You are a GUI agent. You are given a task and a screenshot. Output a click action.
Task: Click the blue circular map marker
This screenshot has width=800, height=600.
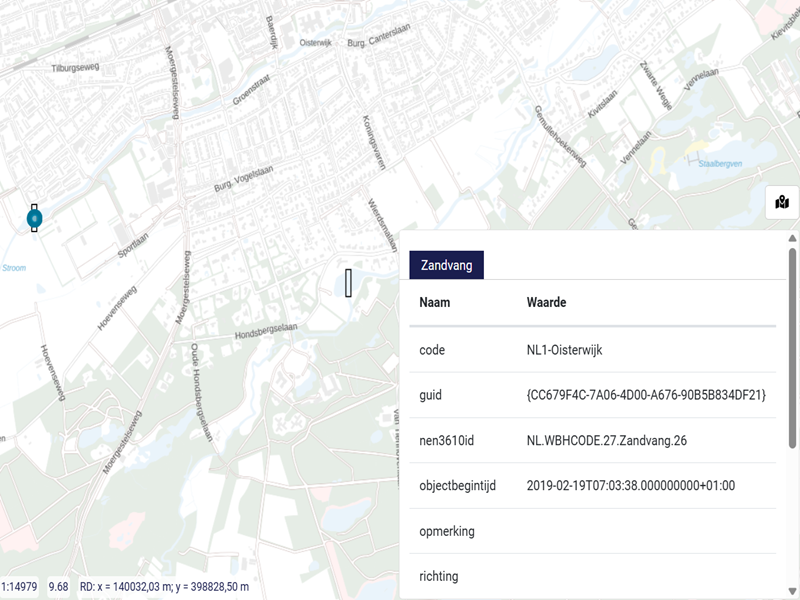[35, 217]
